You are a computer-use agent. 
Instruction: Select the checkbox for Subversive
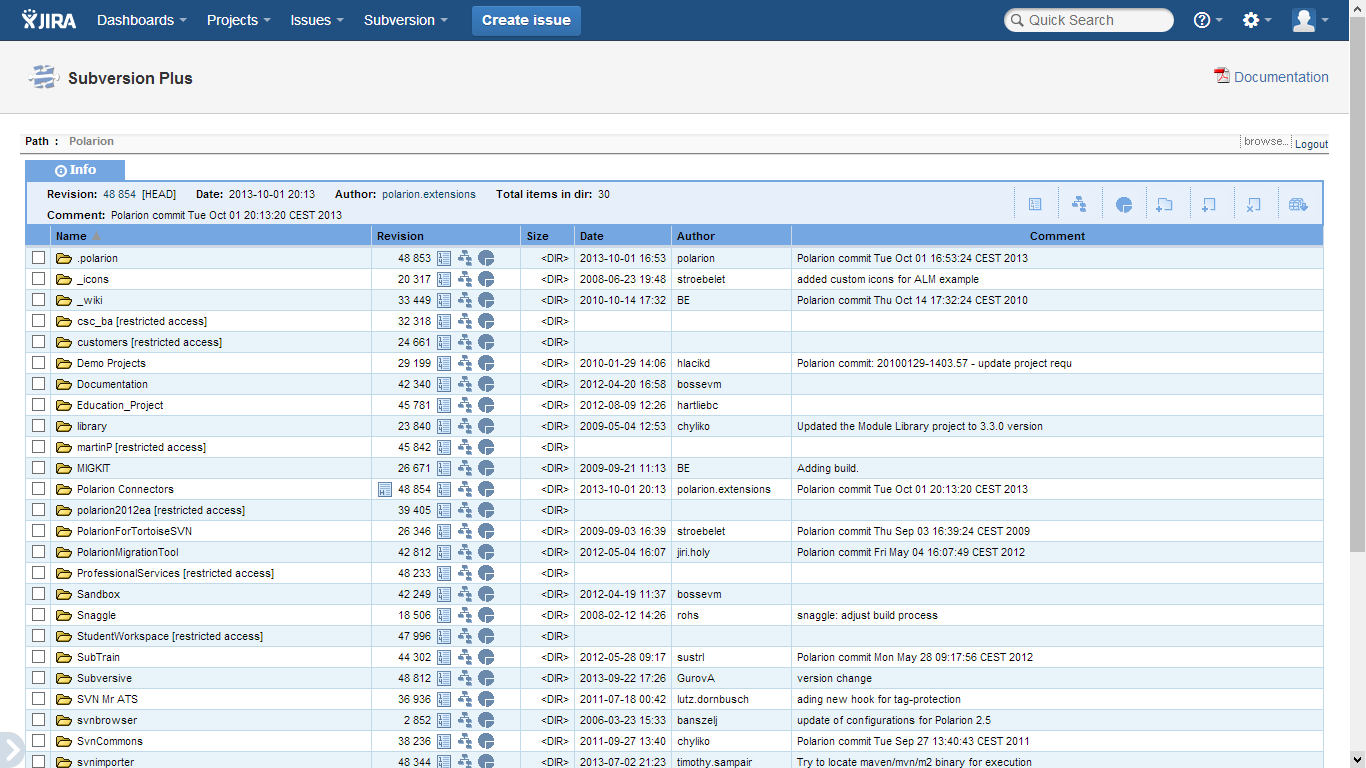pos(39,678)
